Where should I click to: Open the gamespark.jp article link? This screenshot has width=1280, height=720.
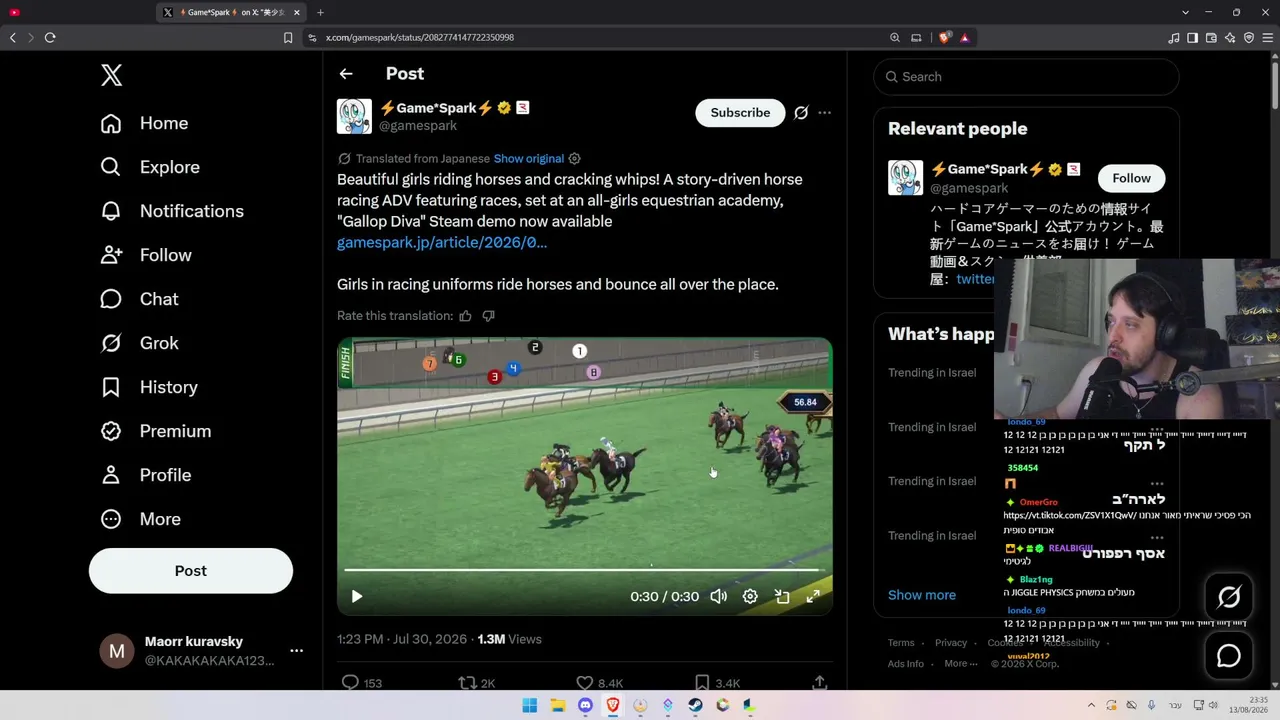(442, 243)
